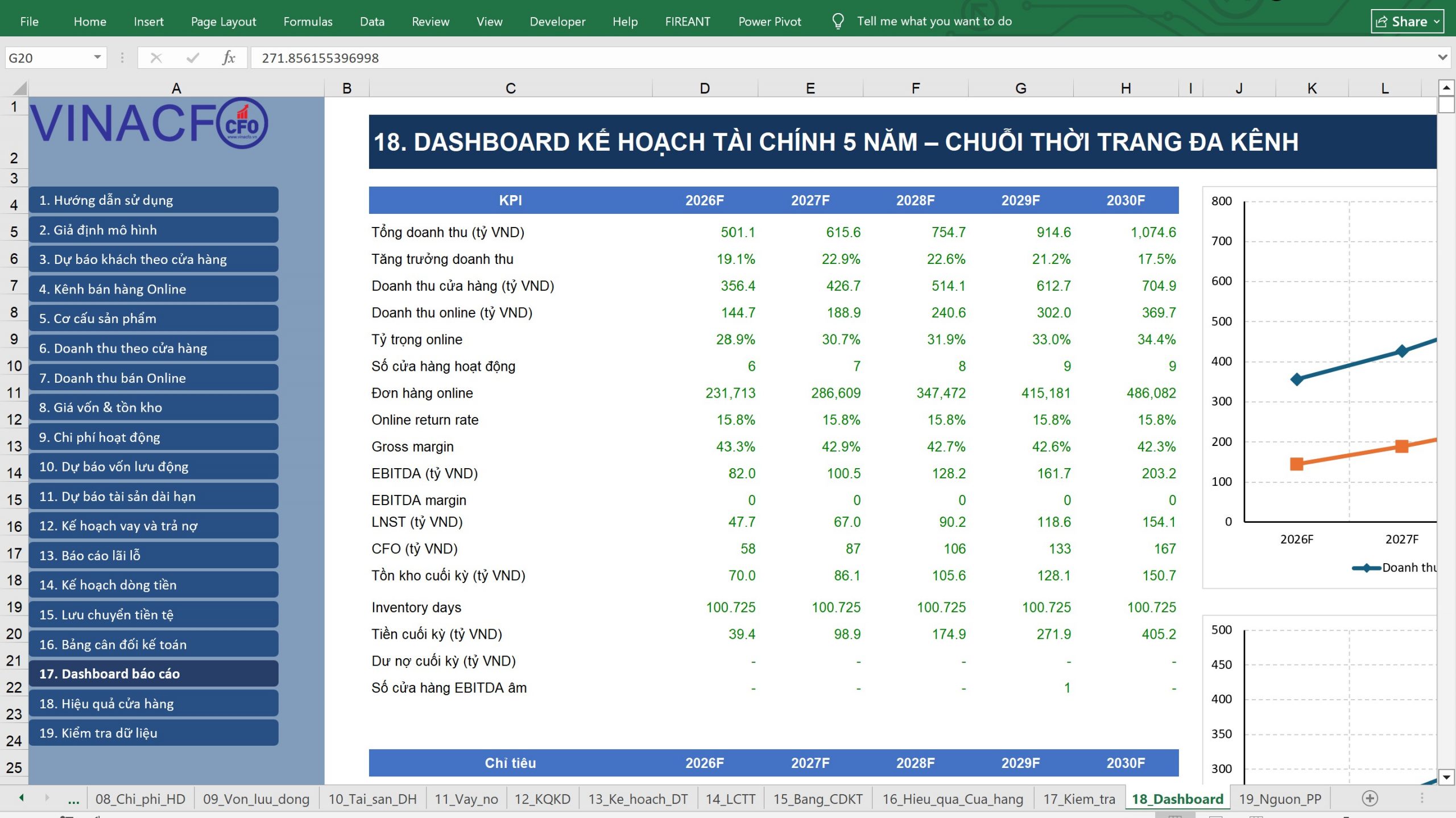
Task: Select column G header
Action: (x=1020, y=88)
